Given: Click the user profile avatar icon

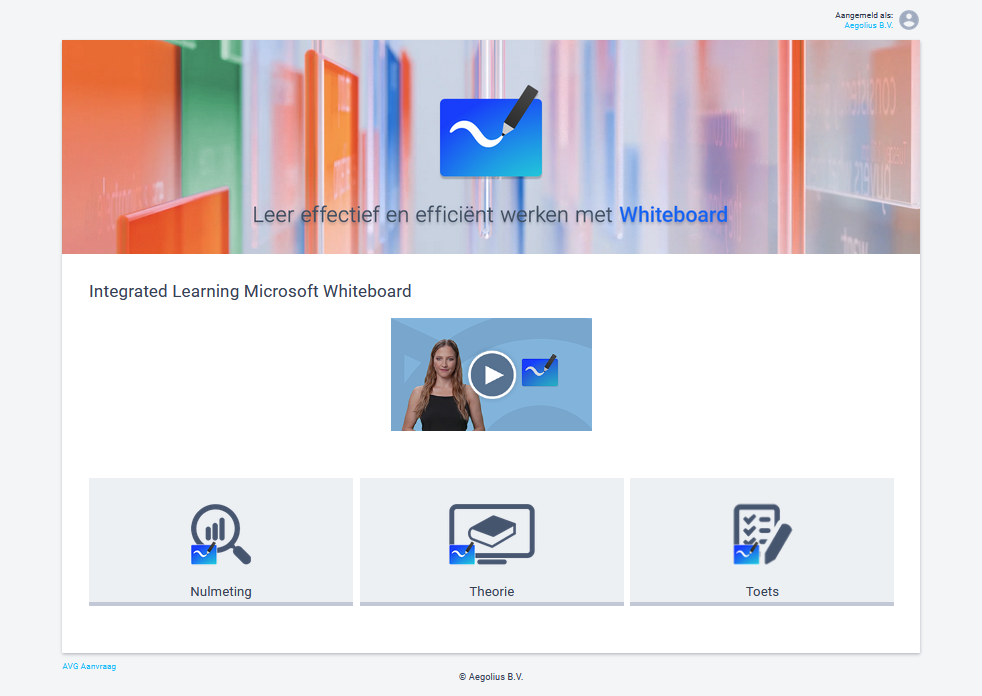Looking at the screenshot, I should click(908, 20).
